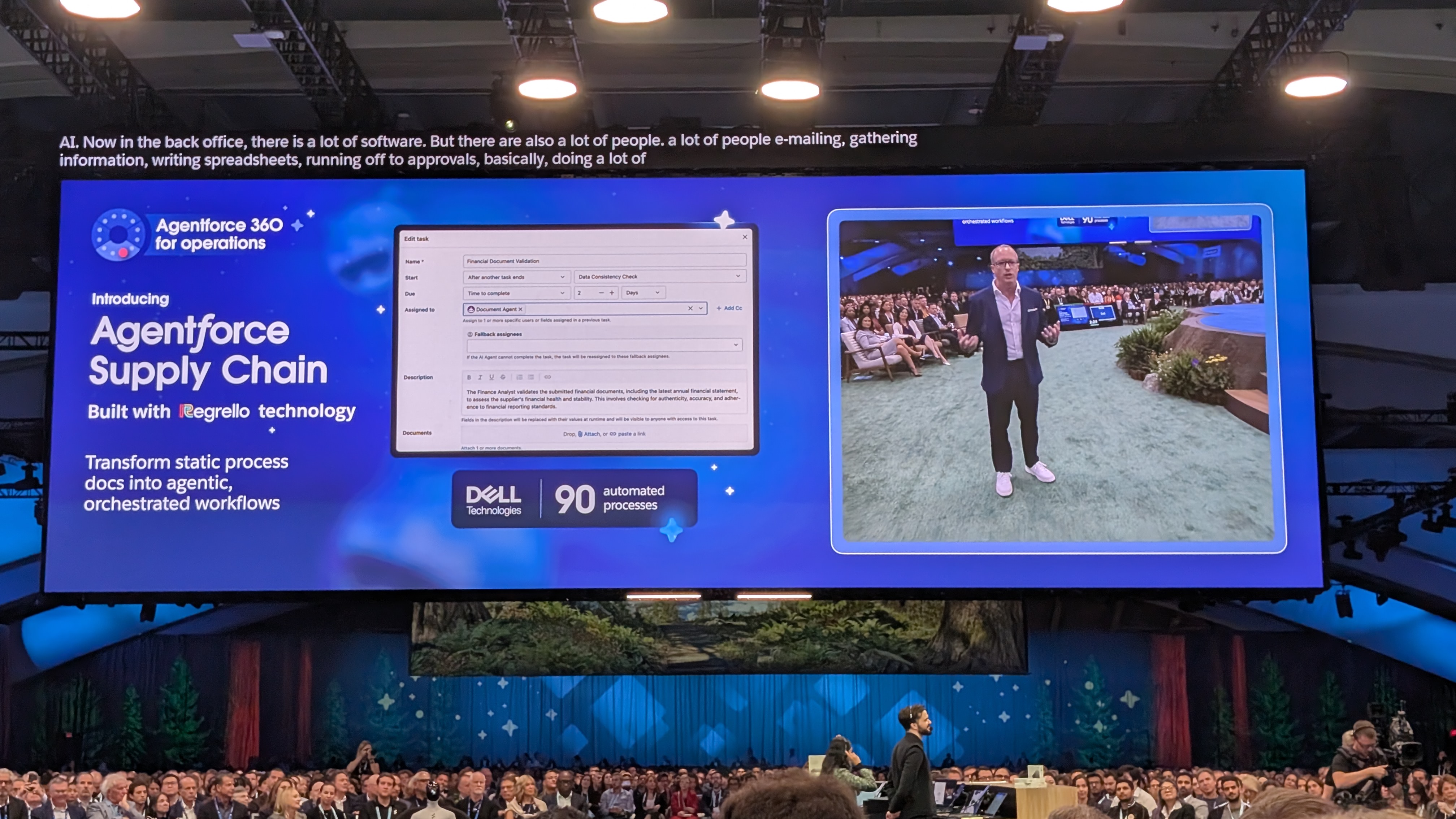The width and height of the screenshot is (1456, 819).
Task: Toggle italic formatting in Description toolbar
Action: coord(480,377)
